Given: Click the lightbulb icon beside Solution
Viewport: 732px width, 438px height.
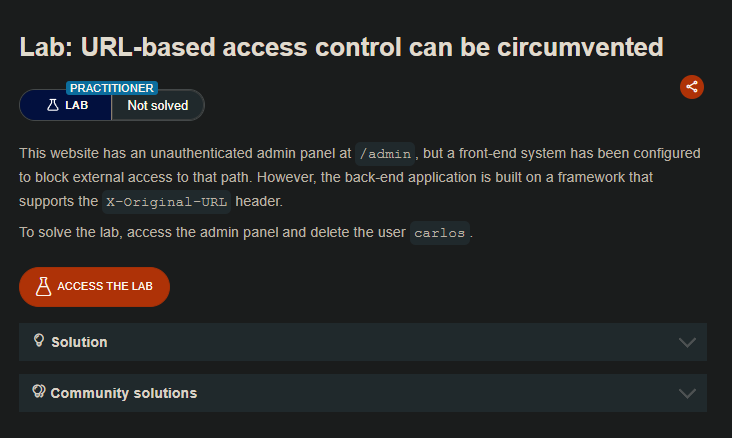Looking at the screenshot, I should pyautogui.click(x=39, y=341).
